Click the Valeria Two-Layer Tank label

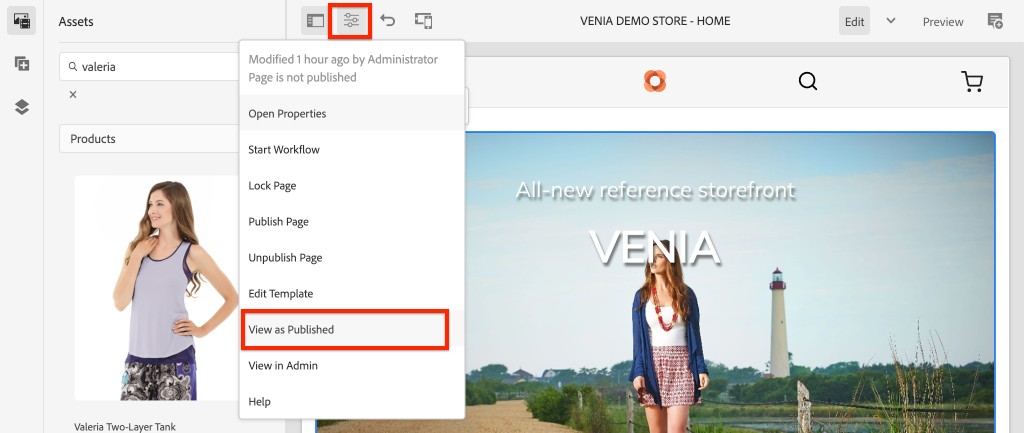[125, 426]
